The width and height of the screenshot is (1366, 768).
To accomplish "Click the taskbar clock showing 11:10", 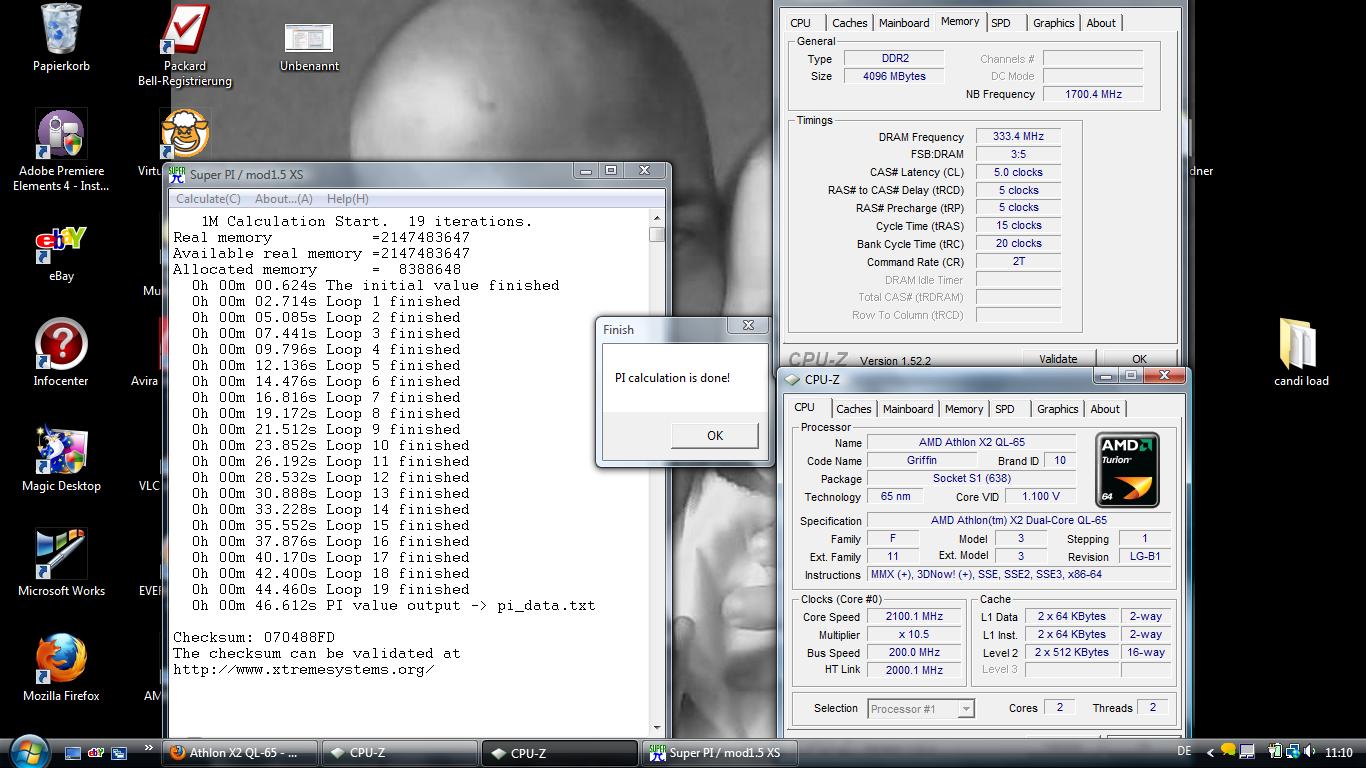I will click(1338, 753).
